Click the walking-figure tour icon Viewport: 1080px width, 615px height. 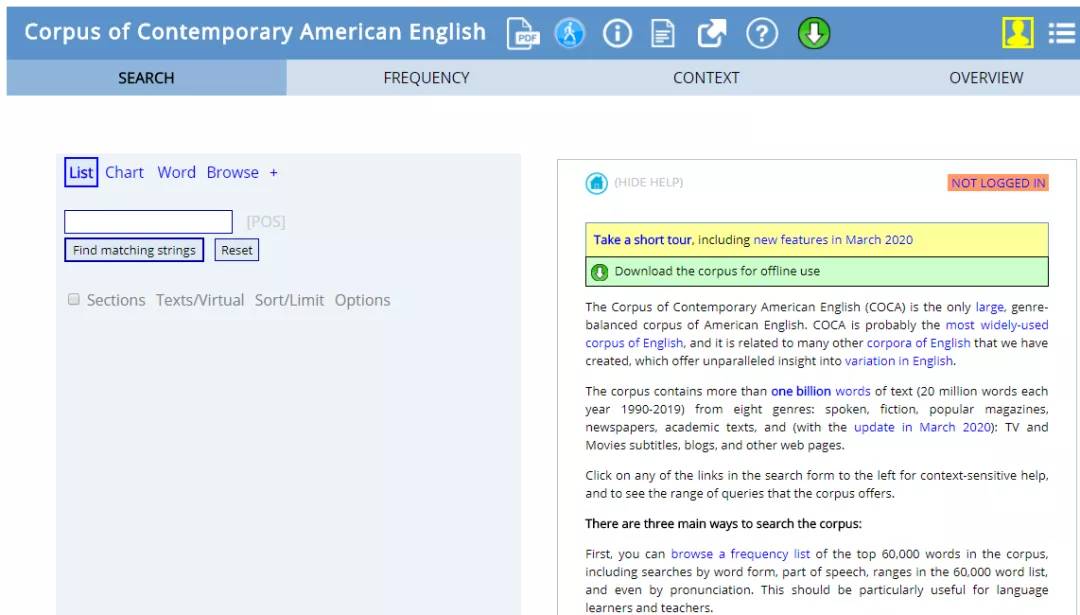[570, 33]
